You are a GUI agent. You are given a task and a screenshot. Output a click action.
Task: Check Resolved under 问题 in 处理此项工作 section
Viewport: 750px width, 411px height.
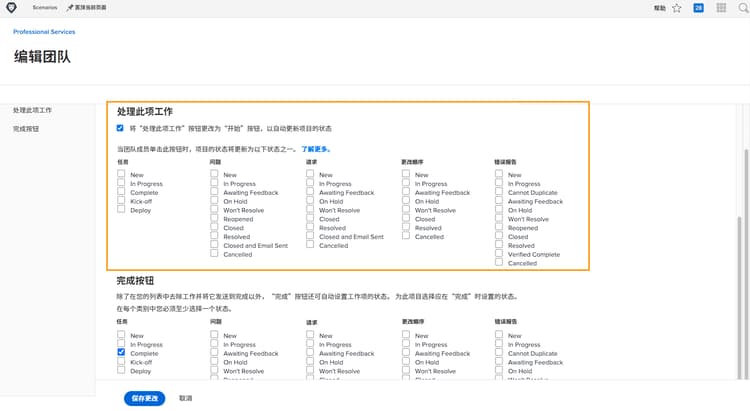click(214, 235)
